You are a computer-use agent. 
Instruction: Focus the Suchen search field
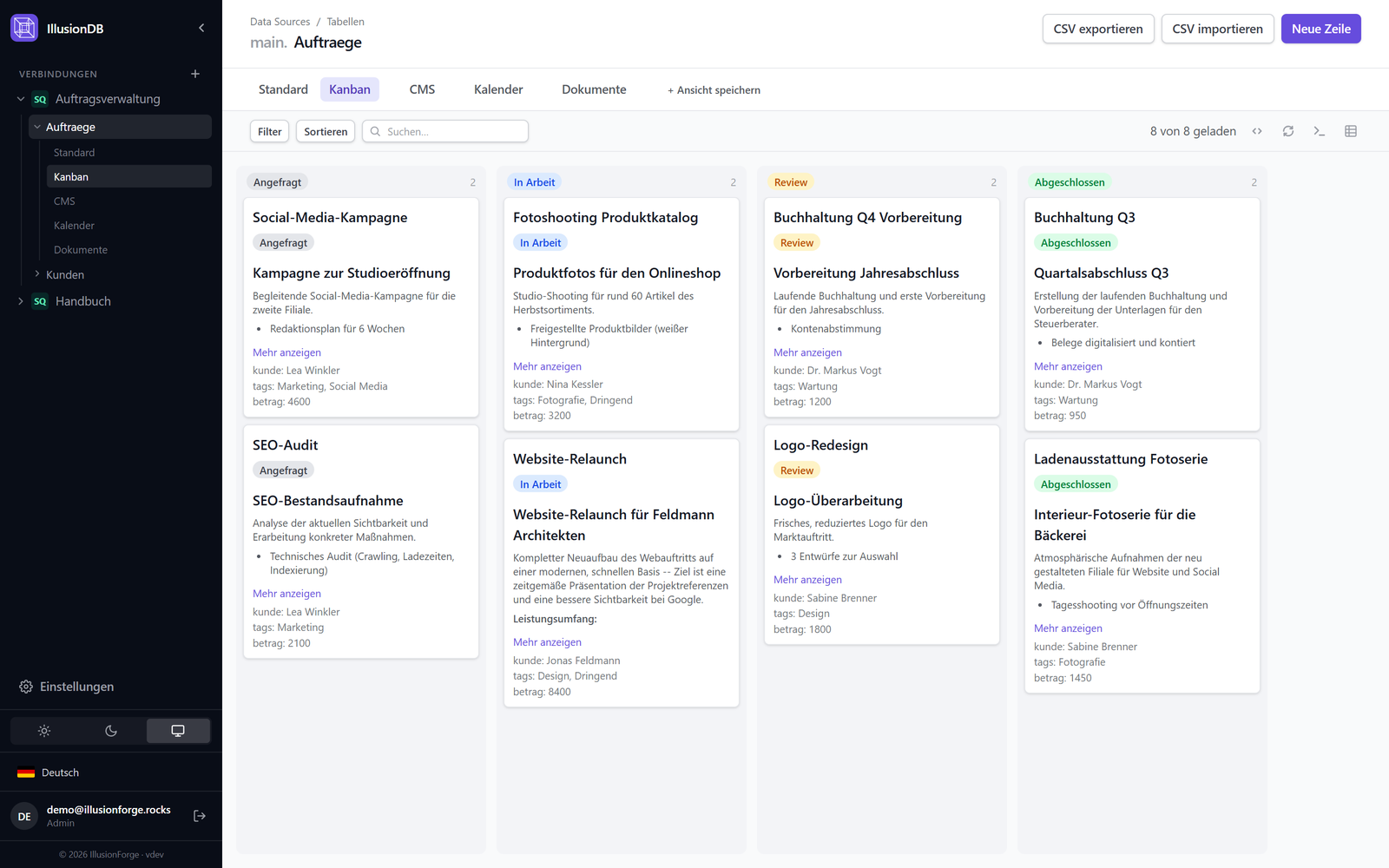click(x=445, y=131)
